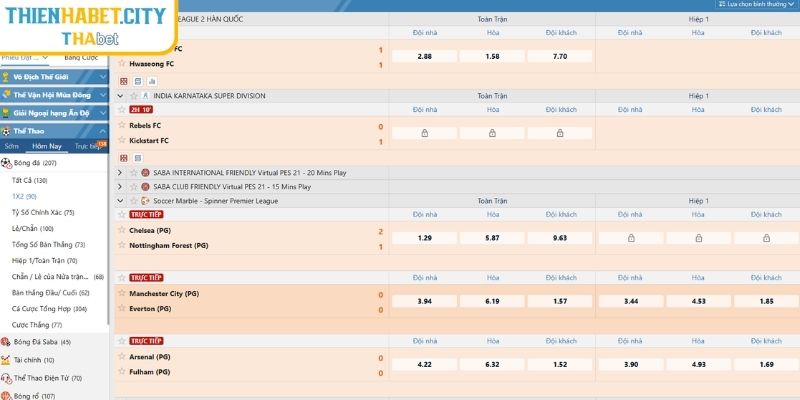800x400 pixels.
Task: Switch to the Sớm tab
Action: pos(12,146)
